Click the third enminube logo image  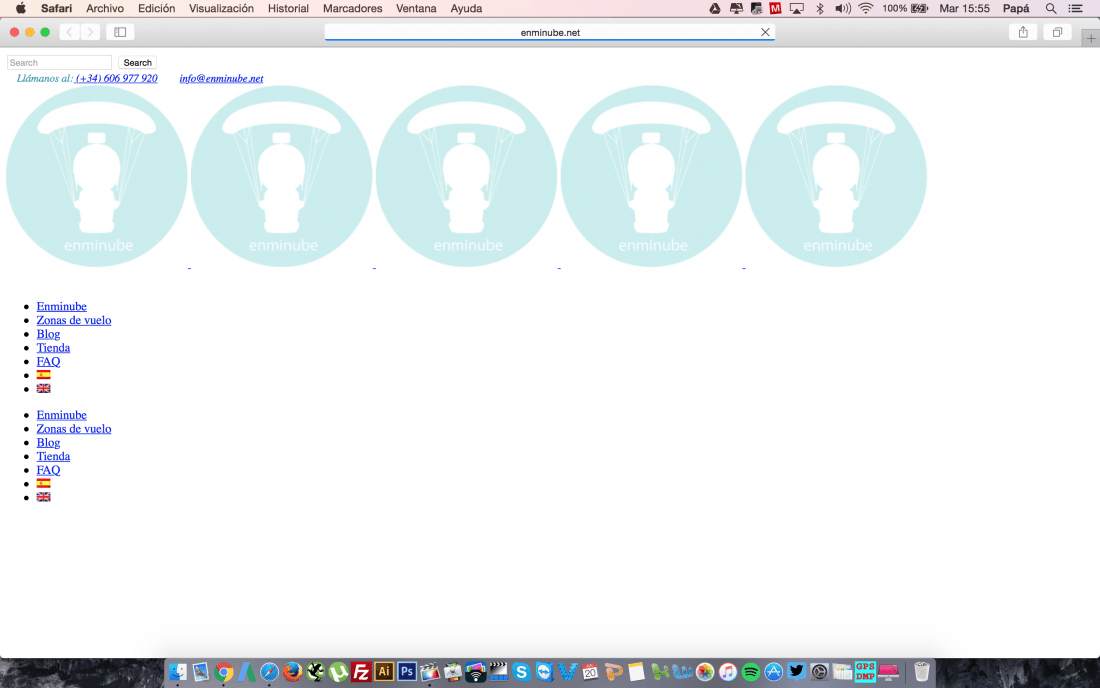tap(467, 176)
